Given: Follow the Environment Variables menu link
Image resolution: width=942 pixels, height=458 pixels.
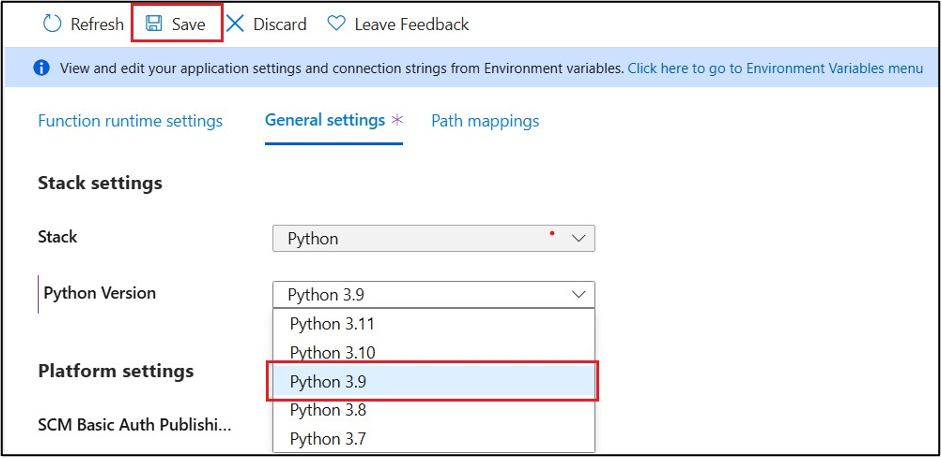Looking at the screenshot, I should coord(775,68).
